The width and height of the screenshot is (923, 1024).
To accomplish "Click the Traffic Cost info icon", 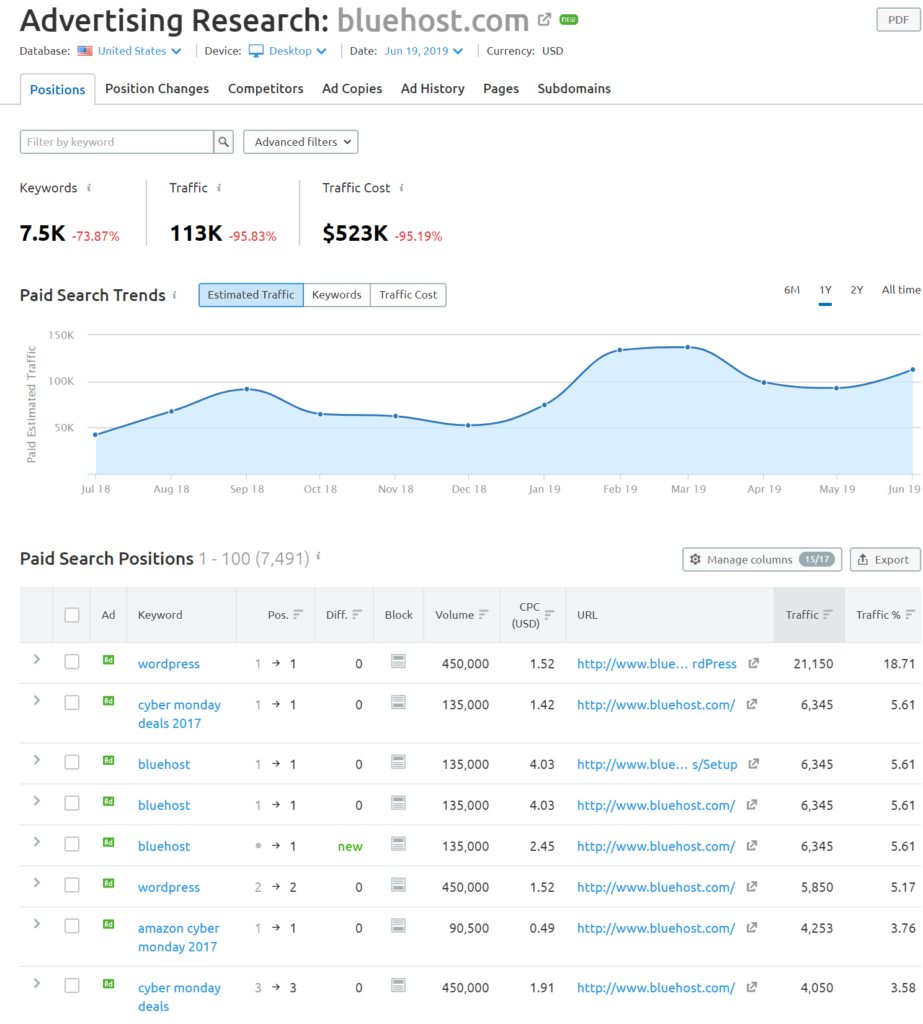I will coord(401,188).
